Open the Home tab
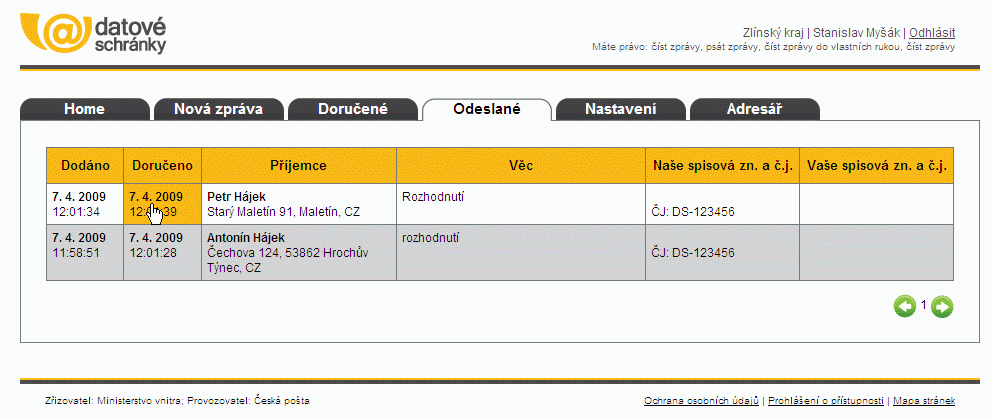The height and width of the screenshot is (419, 991). tap(85, 109)
